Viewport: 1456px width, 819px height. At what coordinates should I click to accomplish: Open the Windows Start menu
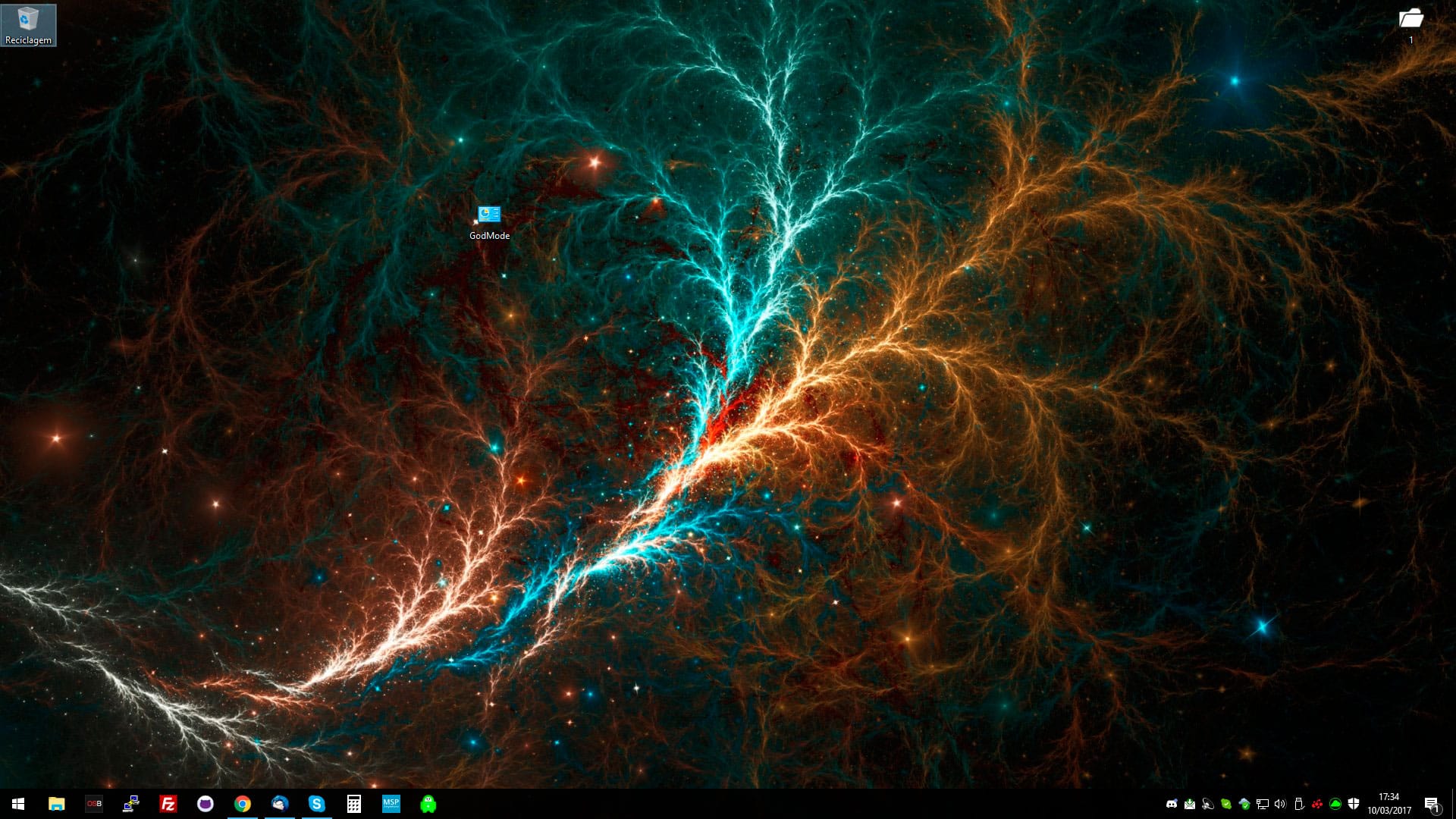[x=18, y=804]
